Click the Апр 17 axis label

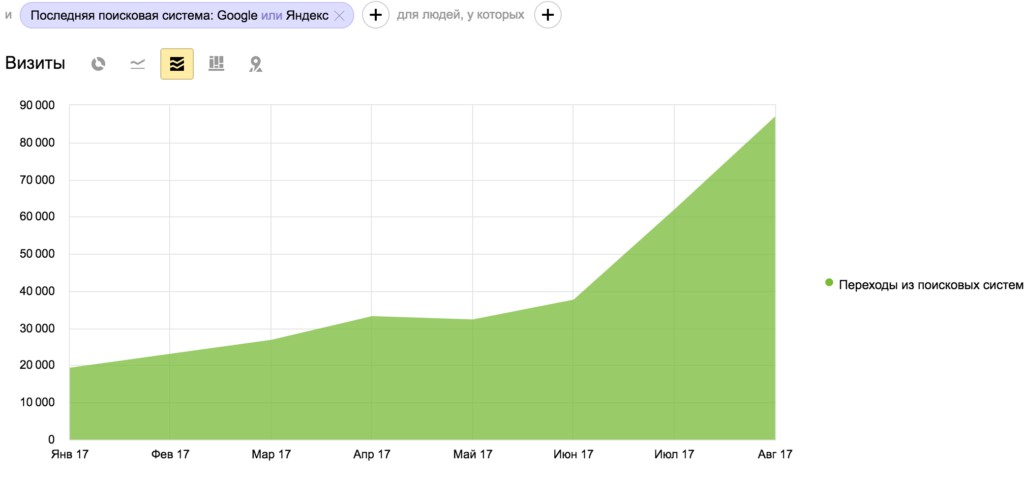click(372, 454)
